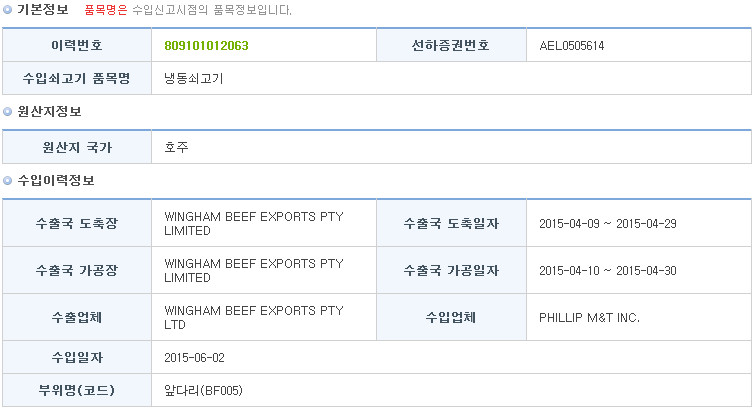Select the 수출국 도축장 value WINGHAM BEEF EXPORTS PTY LIMITED

point(254,223)
